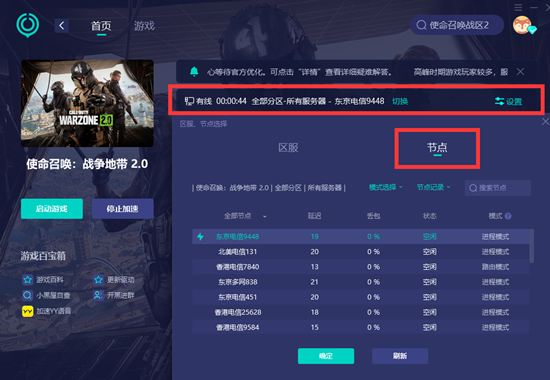Viewport: 550px width, 380px height.
Task: Go back with the left arrow button
Action: pyautogui.click(x=62, y=26)
